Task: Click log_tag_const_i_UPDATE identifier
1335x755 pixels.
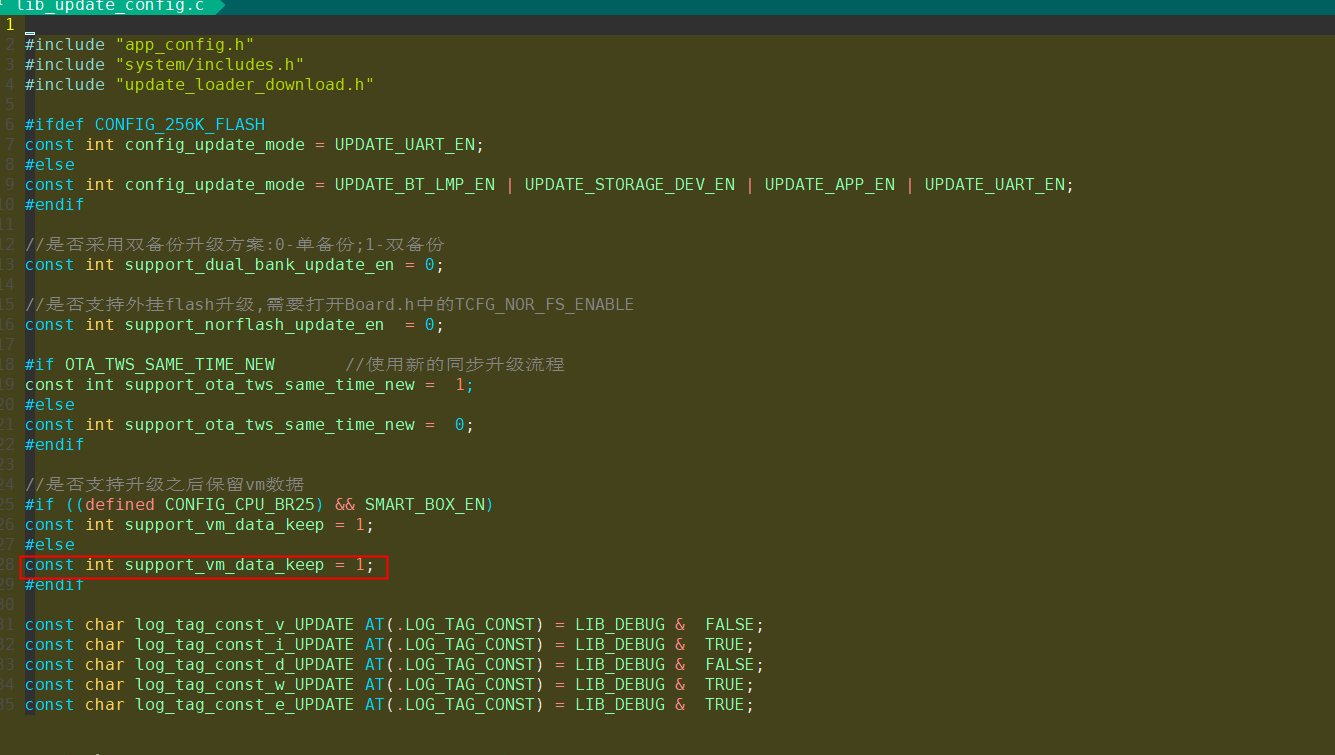Action: (244, 645)
